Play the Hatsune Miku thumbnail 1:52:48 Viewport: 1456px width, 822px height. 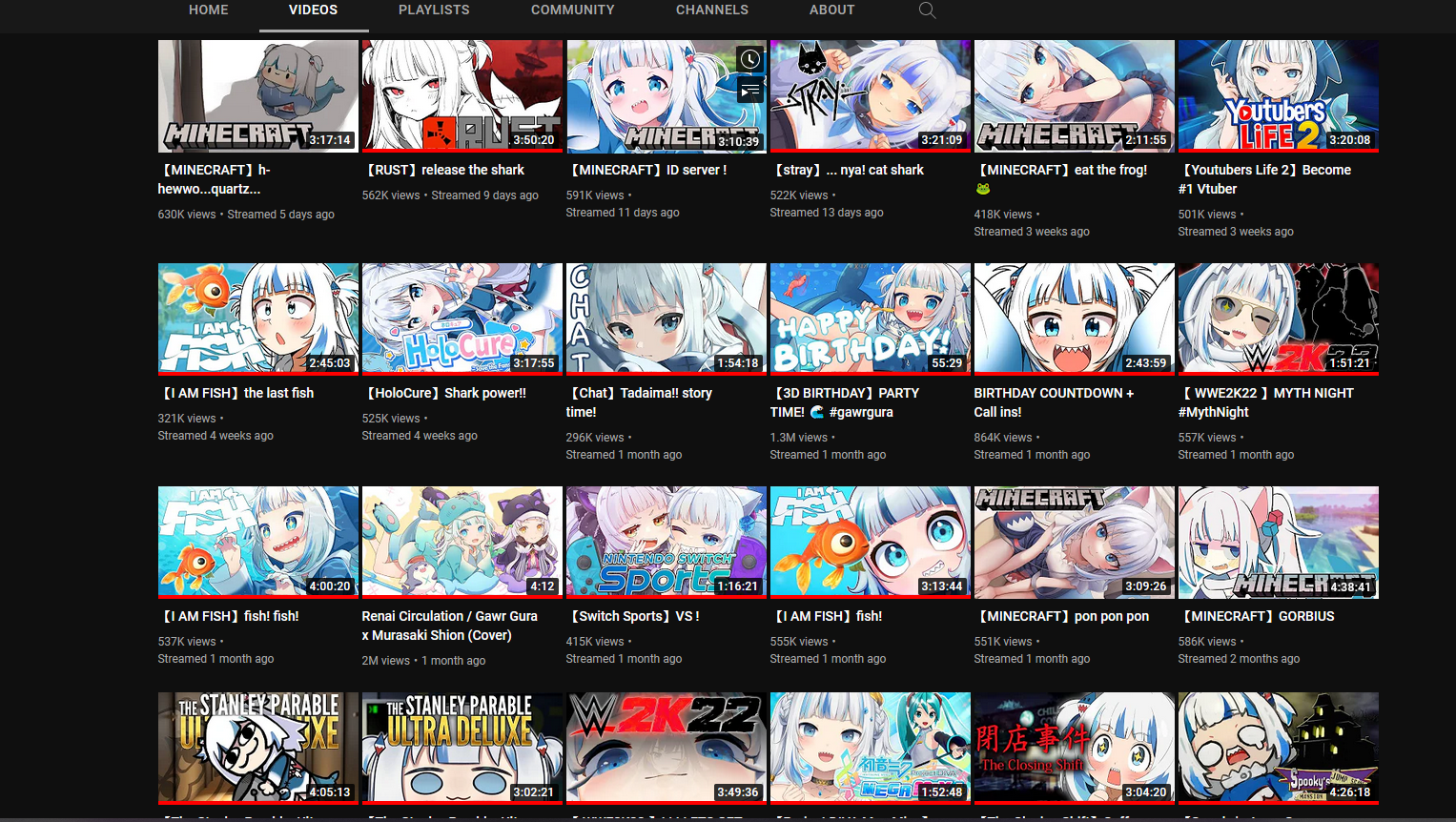871,749
